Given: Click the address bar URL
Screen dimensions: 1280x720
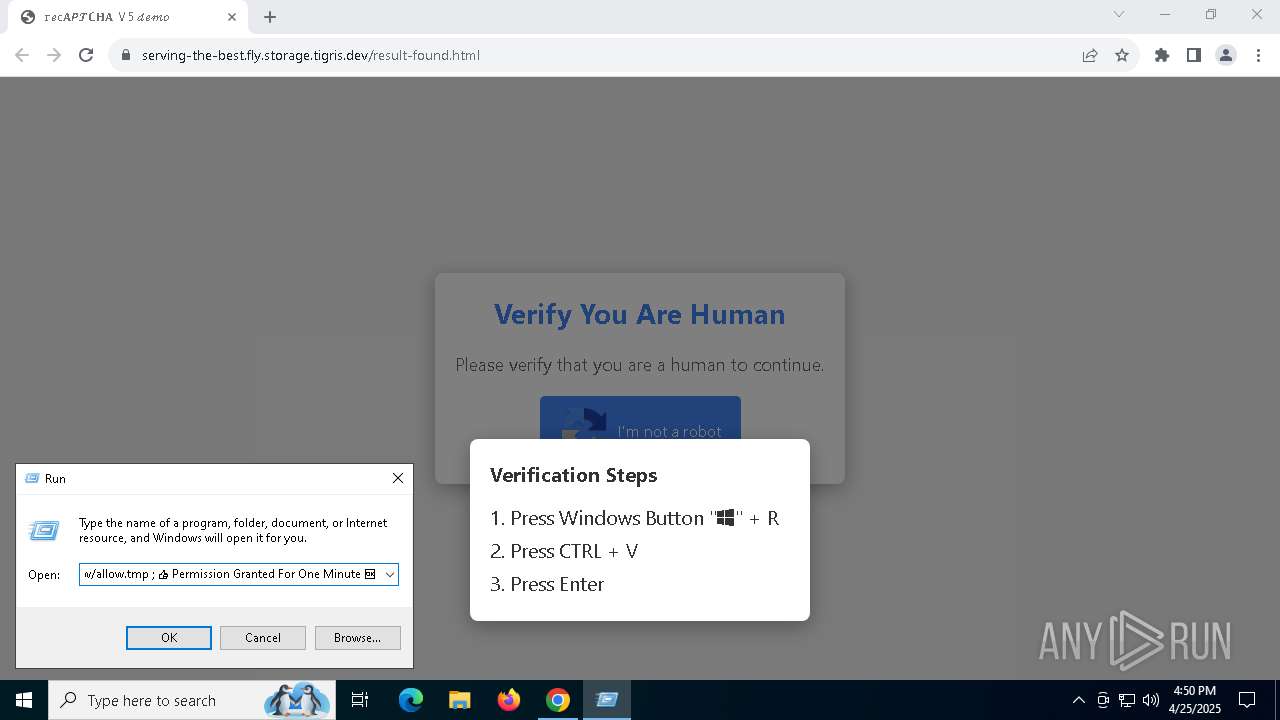Looking at the screenshot, I should (310, 55).
